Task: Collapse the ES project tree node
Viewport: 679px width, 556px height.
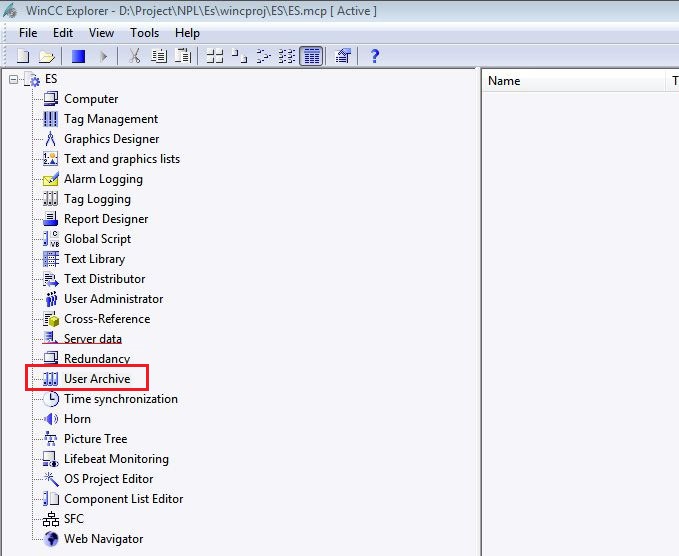Action: click(13, 79)
